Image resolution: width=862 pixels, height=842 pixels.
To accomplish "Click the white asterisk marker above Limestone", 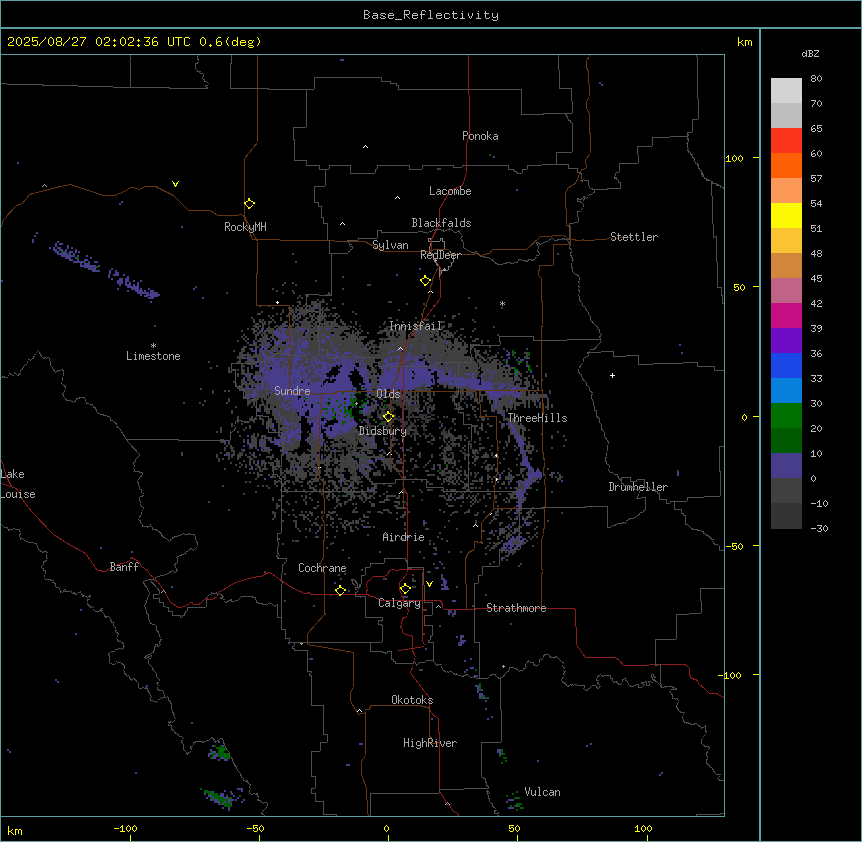I will (x=153, y=346).
